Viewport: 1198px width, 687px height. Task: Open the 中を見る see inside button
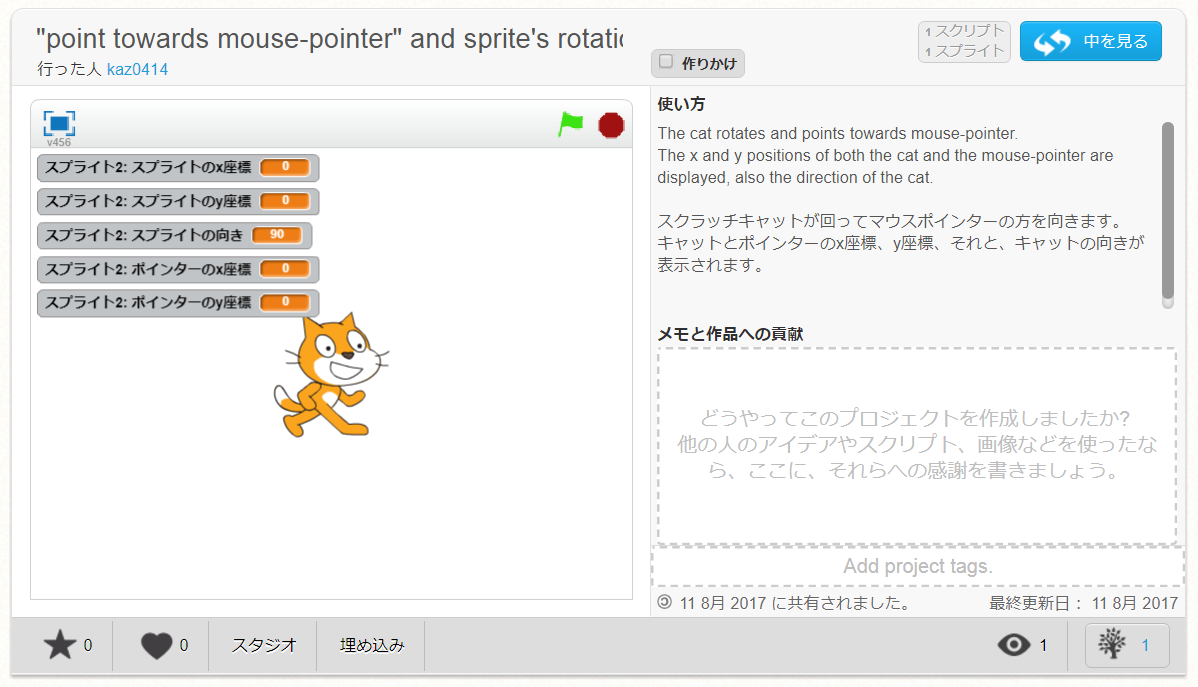tap(1090, 41)
